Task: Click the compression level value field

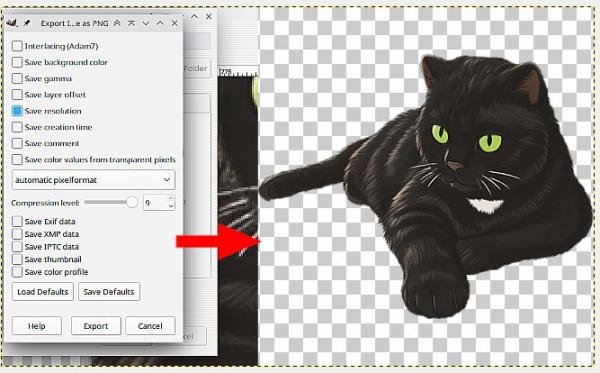Action: pyautogui.click(x=155, y=203)
